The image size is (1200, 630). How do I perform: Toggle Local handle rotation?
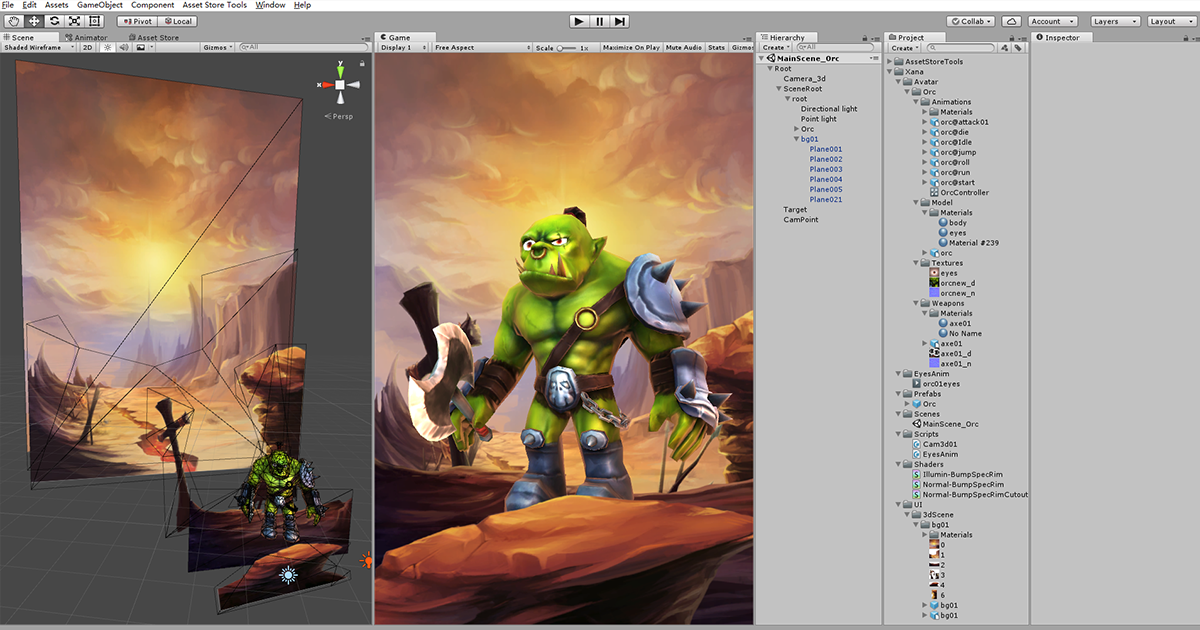click(177, 21)
